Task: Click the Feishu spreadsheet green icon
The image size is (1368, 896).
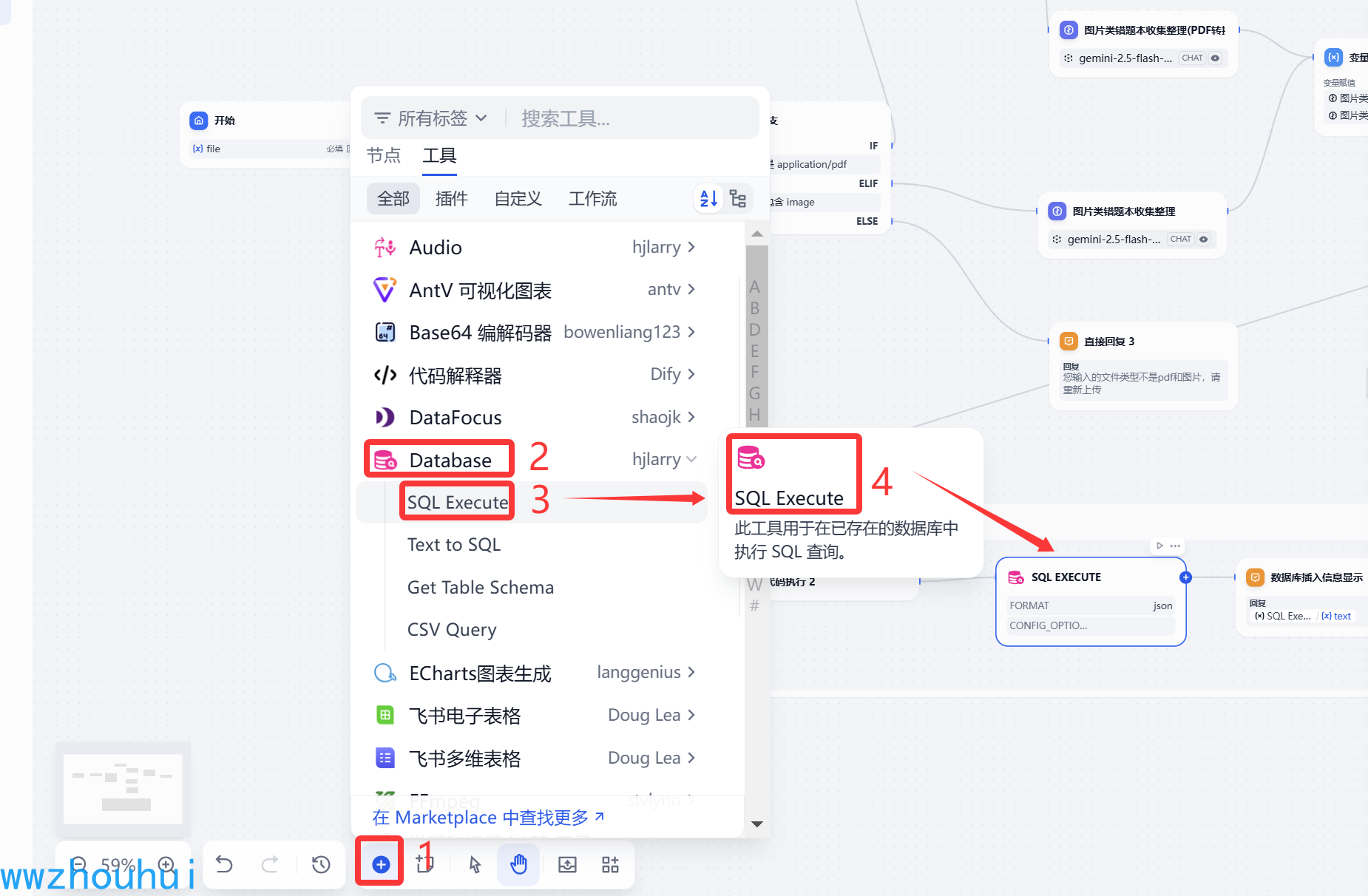Action: click(x=385, y=715)
